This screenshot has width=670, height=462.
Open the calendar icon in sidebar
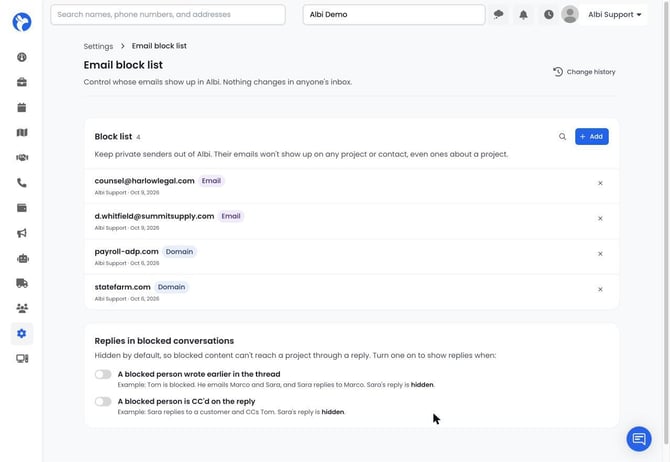(x=22, y=107)
